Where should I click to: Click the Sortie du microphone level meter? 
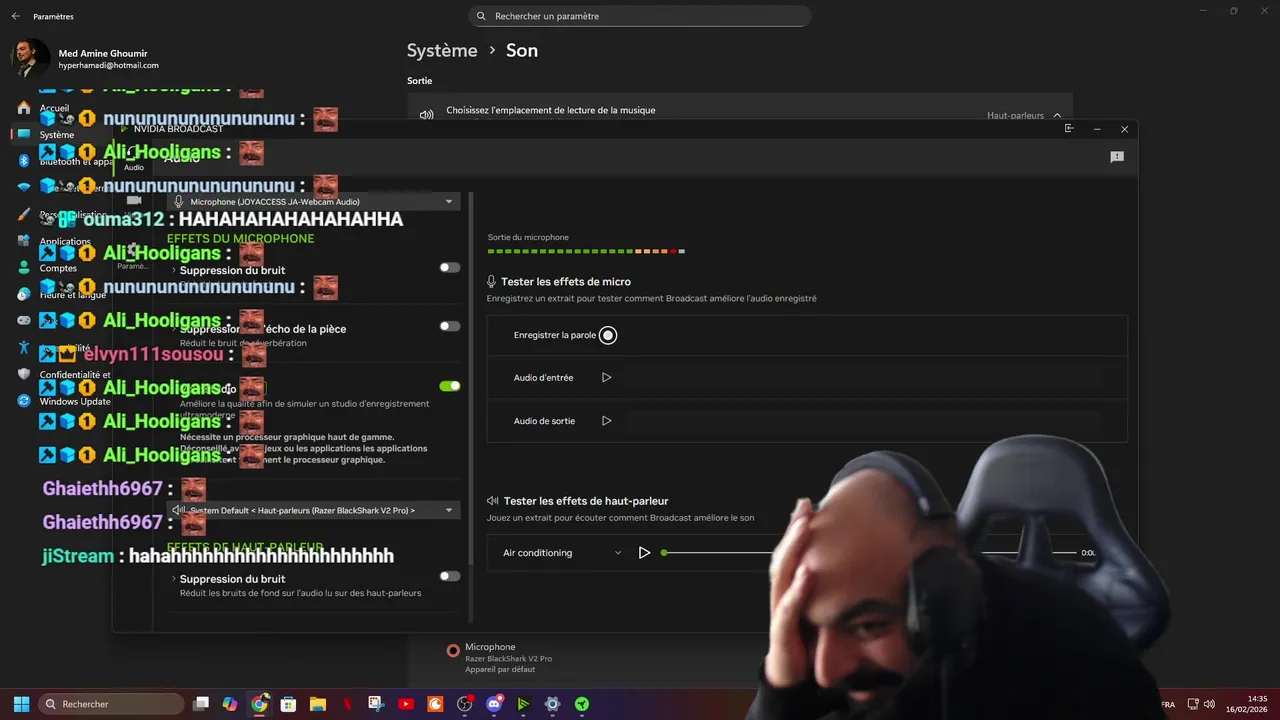(x=586, y=251)
